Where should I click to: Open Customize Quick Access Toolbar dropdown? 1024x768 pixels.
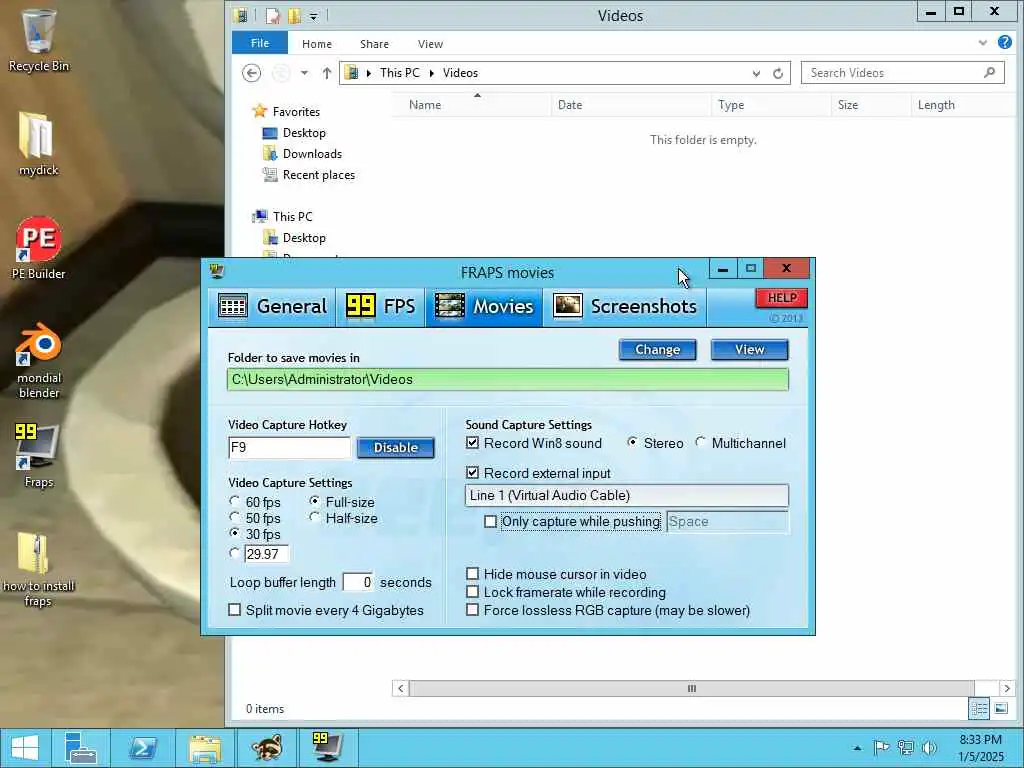click(313, 16)
